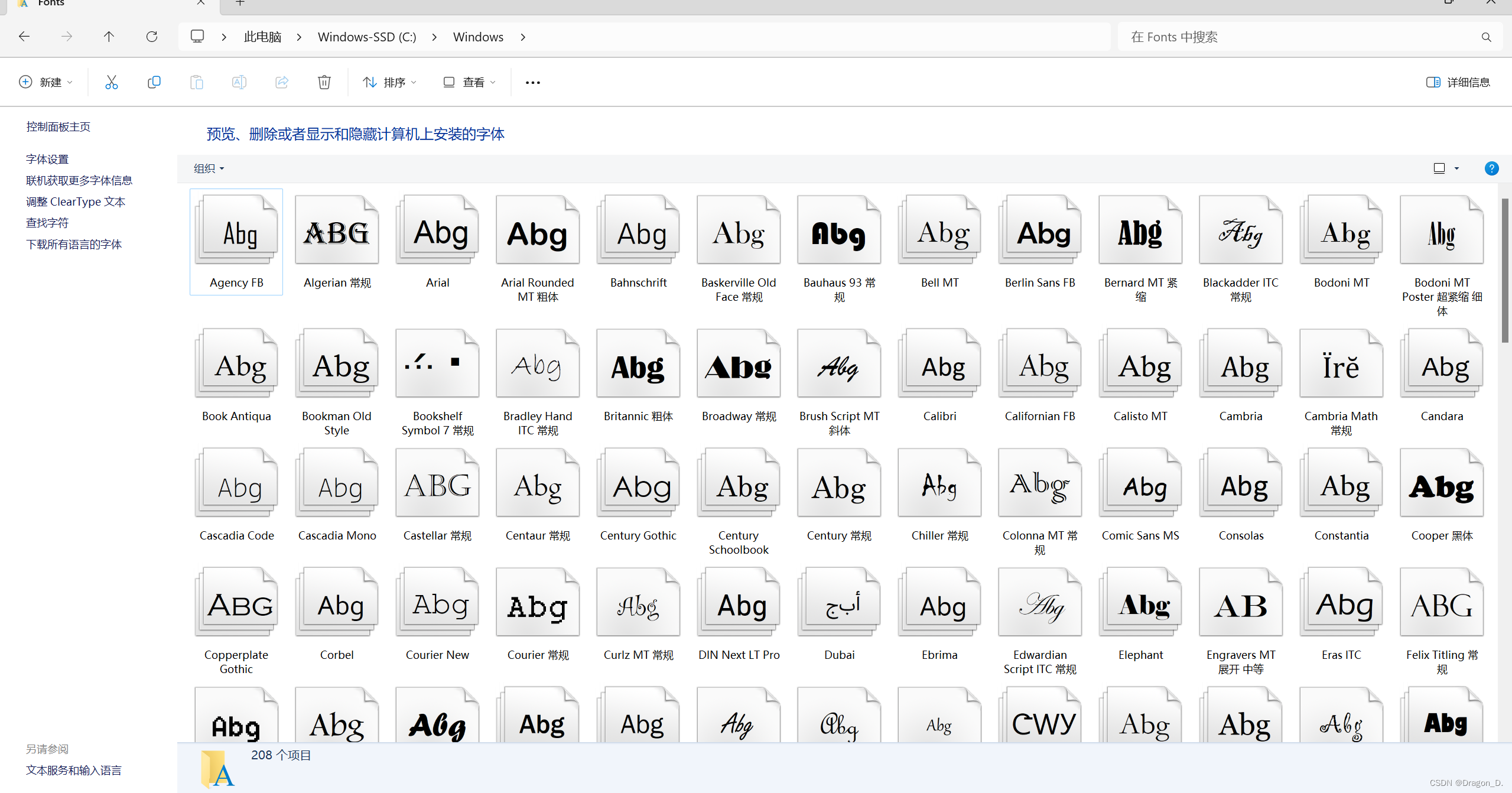1512x793 pixels.
Task: Click the search magnifier icon
Action: (x=1486, y=37)
